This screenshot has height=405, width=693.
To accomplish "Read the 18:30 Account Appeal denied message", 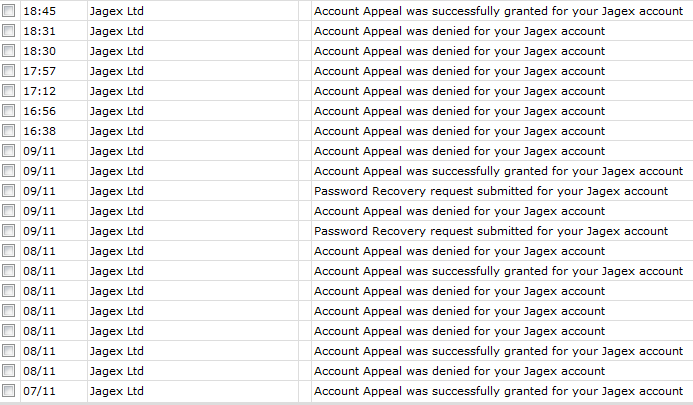I will point(459,51).
